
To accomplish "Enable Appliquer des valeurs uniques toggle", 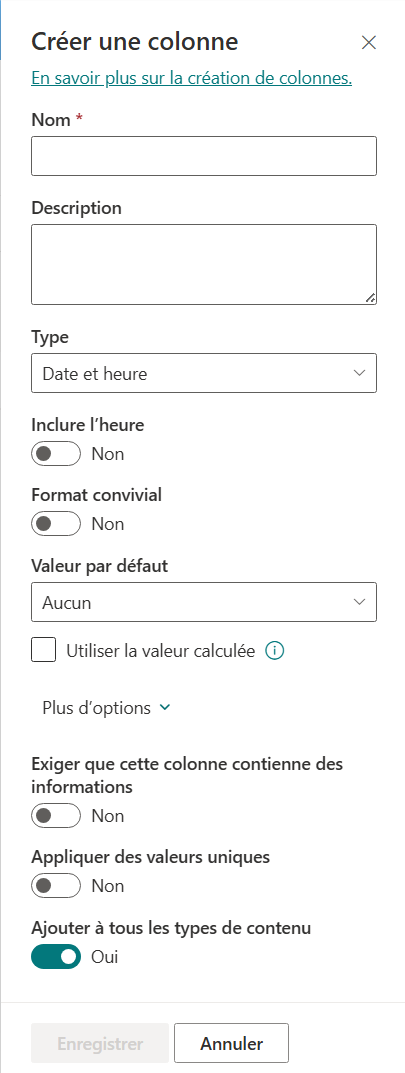I will pos(56,885).
